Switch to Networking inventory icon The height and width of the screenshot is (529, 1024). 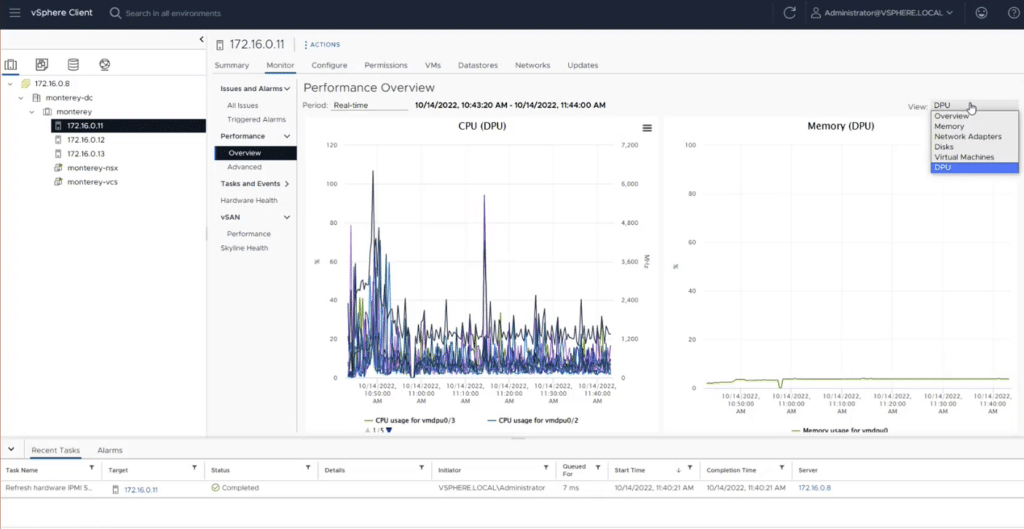104,65
